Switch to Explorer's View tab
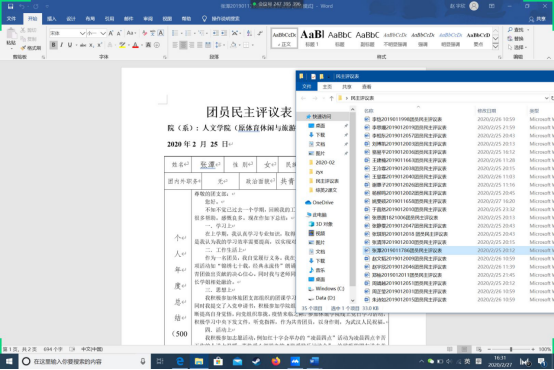This screenshot has height=370, width=554. (x=366, y=87)
